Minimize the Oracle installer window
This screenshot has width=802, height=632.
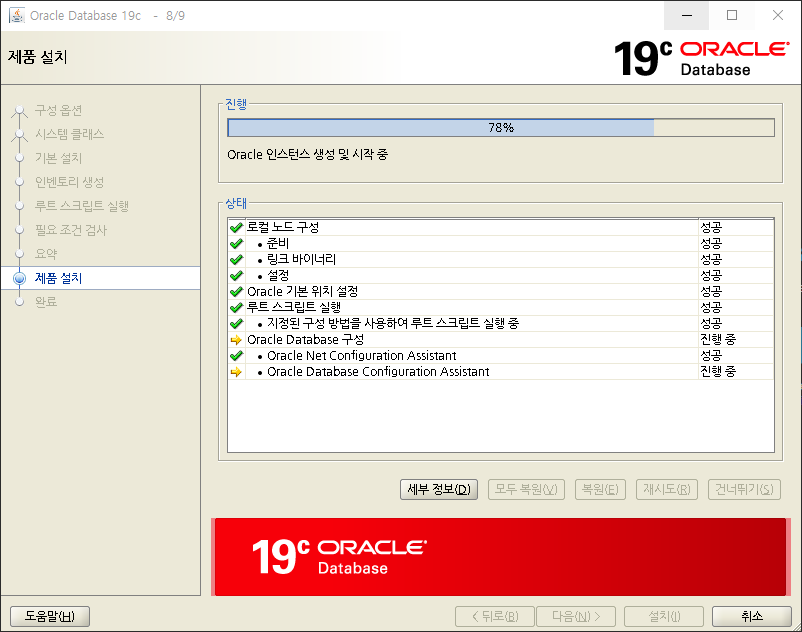coord(687,15)
